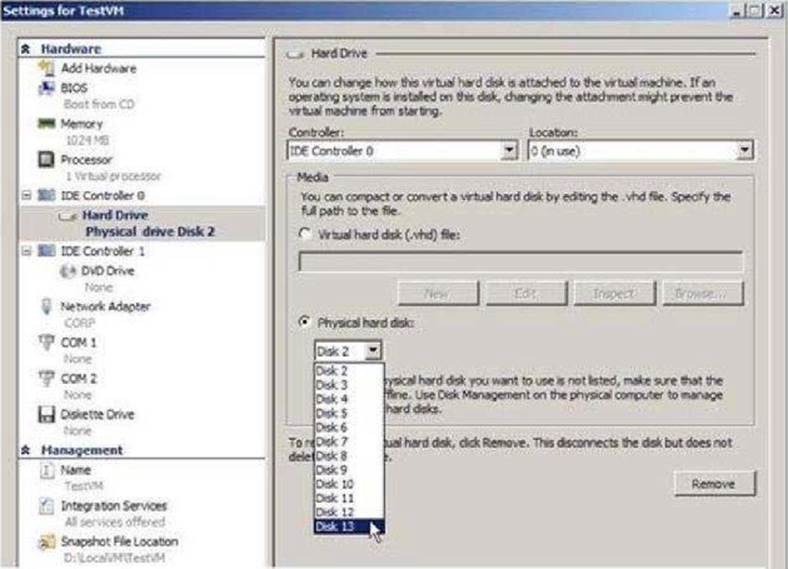
Task: Click the Add Hardware icon
Action: coord(47,68)
